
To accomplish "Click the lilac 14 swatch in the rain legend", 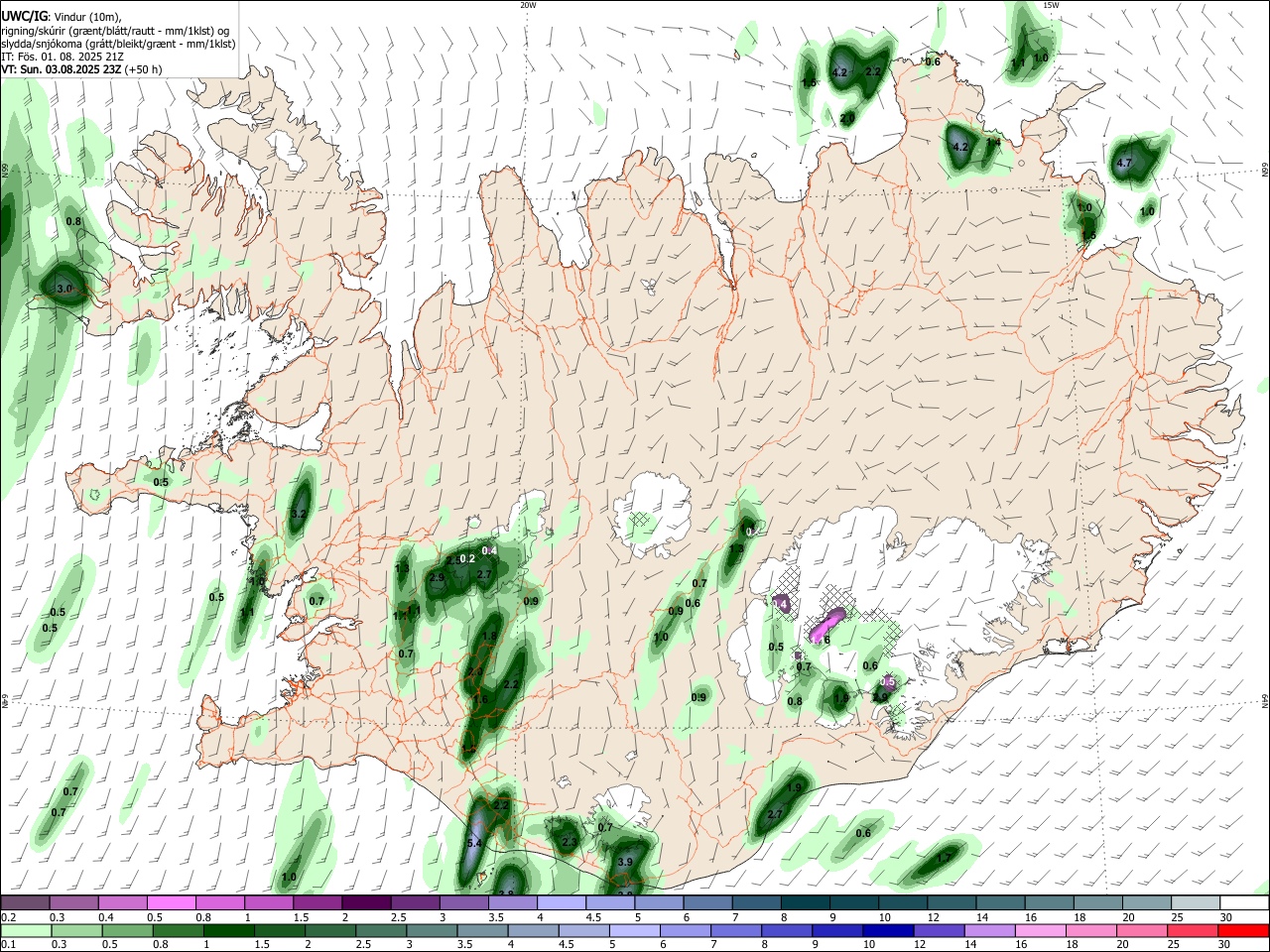I will point(988,931).
